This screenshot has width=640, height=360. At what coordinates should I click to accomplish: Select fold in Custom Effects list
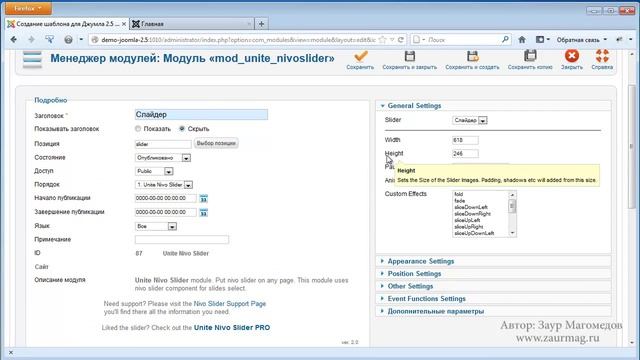pos(459,194)
